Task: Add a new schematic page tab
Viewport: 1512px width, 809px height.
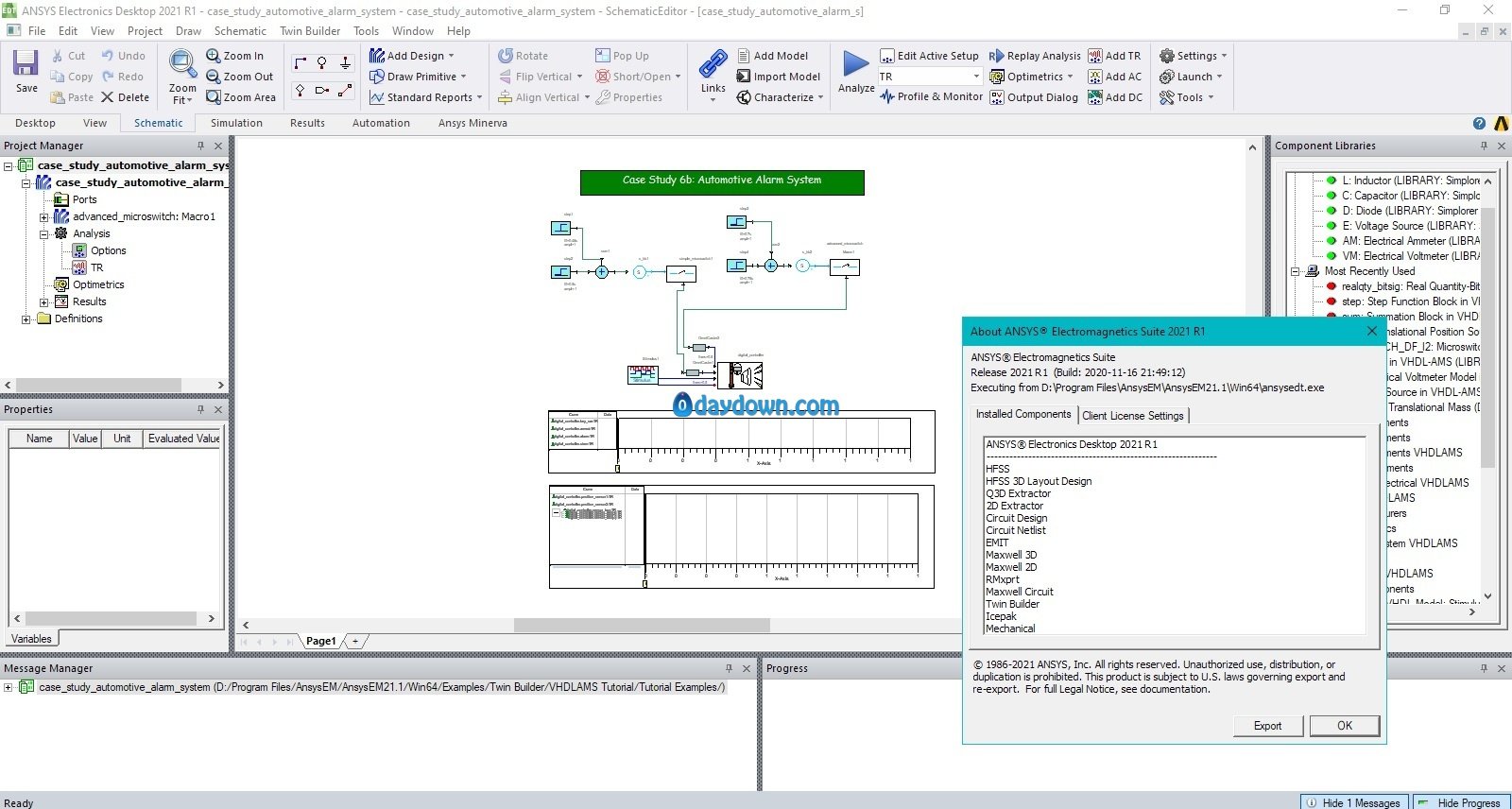Action: (355, 641)
